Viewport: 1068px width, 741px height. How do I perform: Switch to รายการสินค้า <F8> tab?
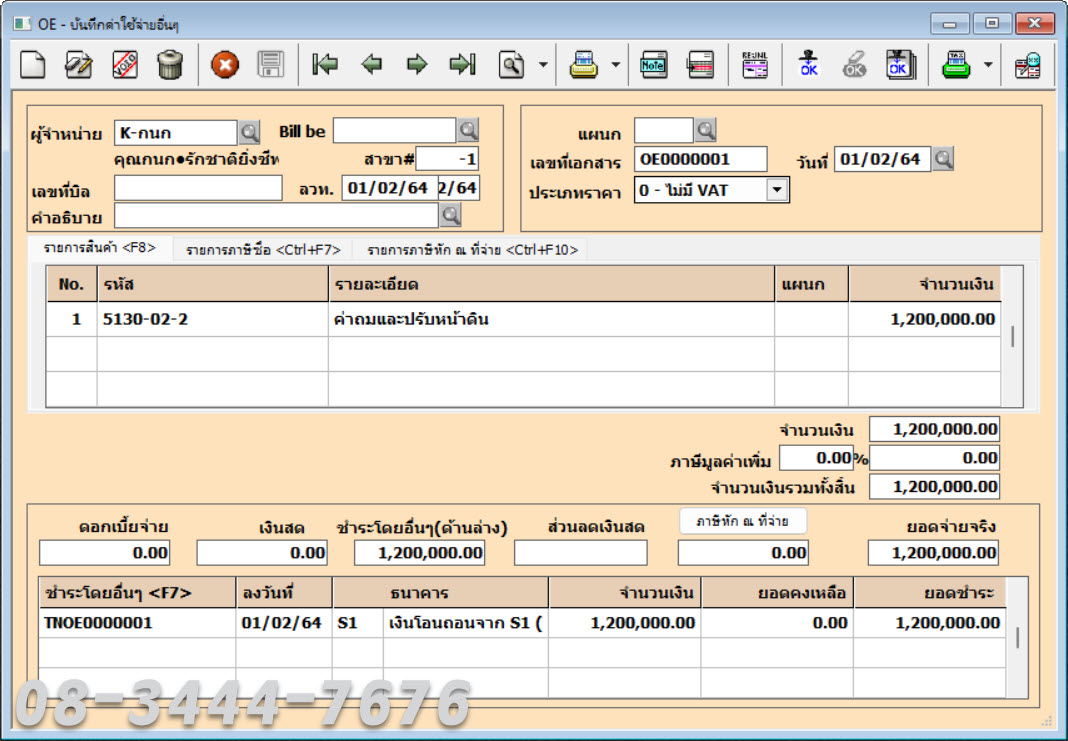pyautogui.click(x=99, y=249)
